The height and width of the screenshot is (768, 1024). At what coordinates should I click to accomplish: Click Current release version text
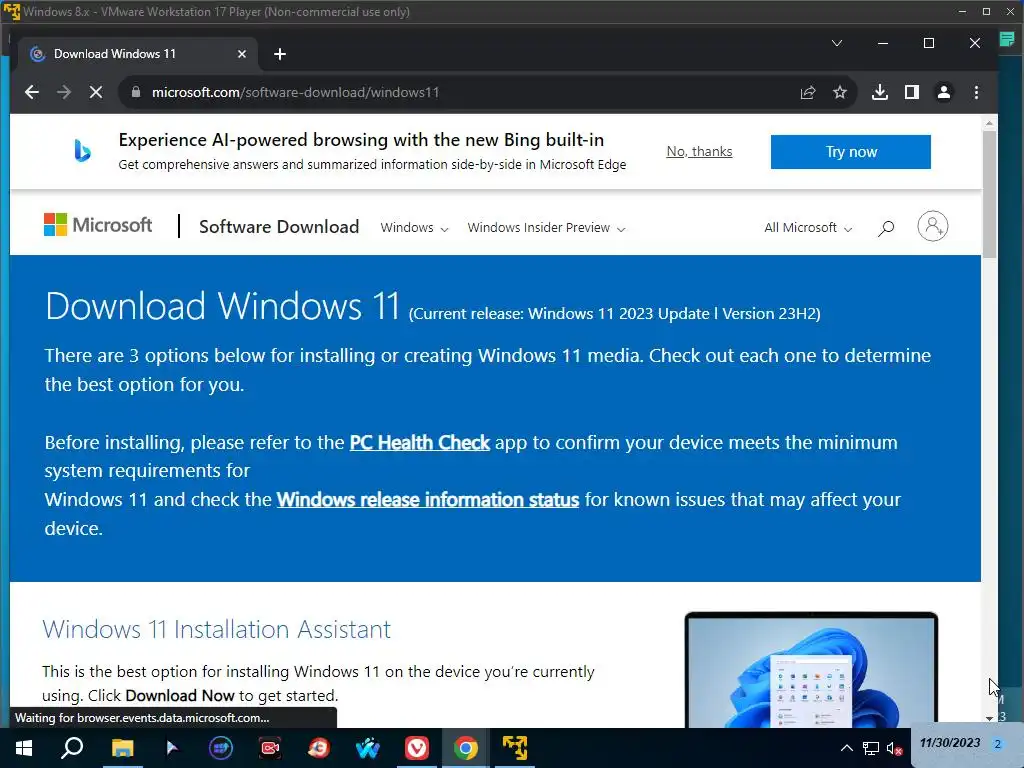pos(615,314)
